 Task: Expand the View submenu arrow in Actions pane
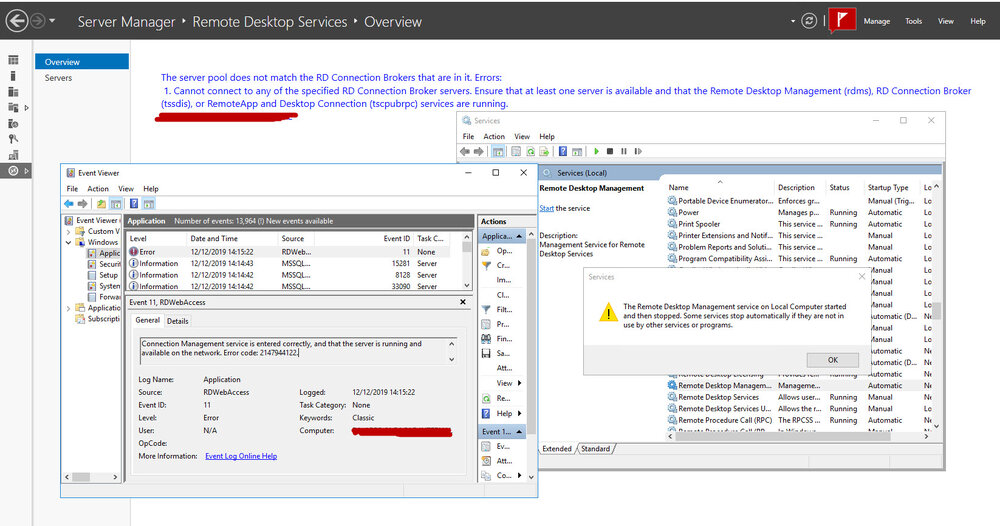(x=520, y=383)
